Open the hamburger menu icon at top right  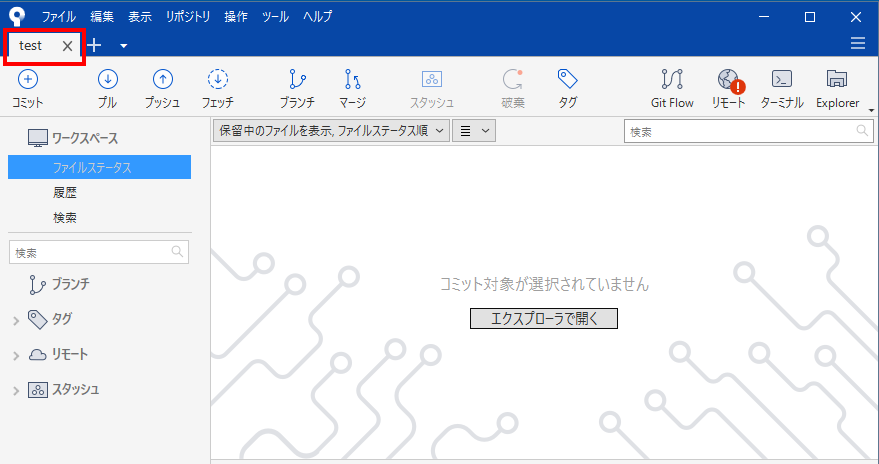[858, 43]
